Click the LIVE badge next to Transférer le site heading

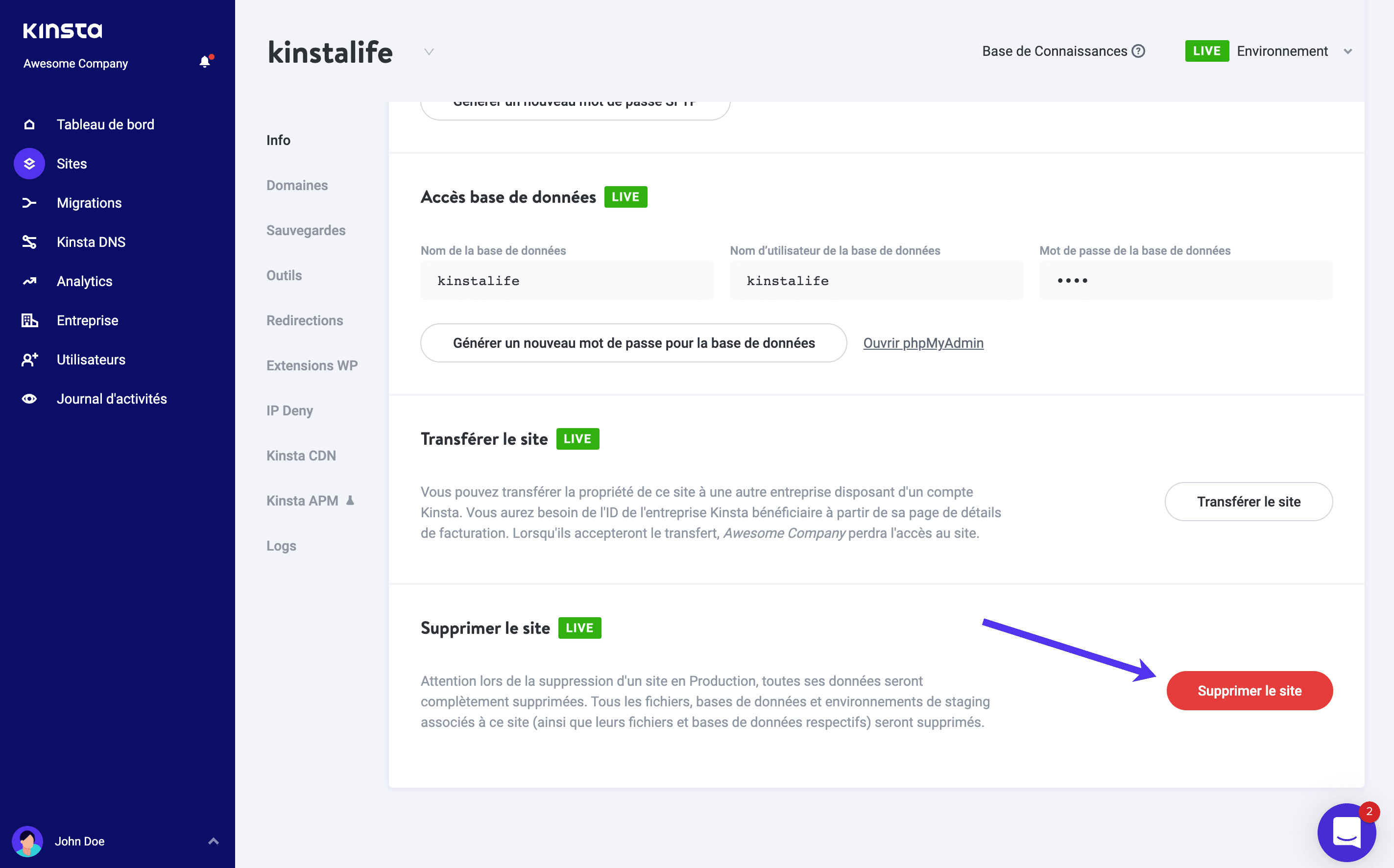tap(577, 439)
